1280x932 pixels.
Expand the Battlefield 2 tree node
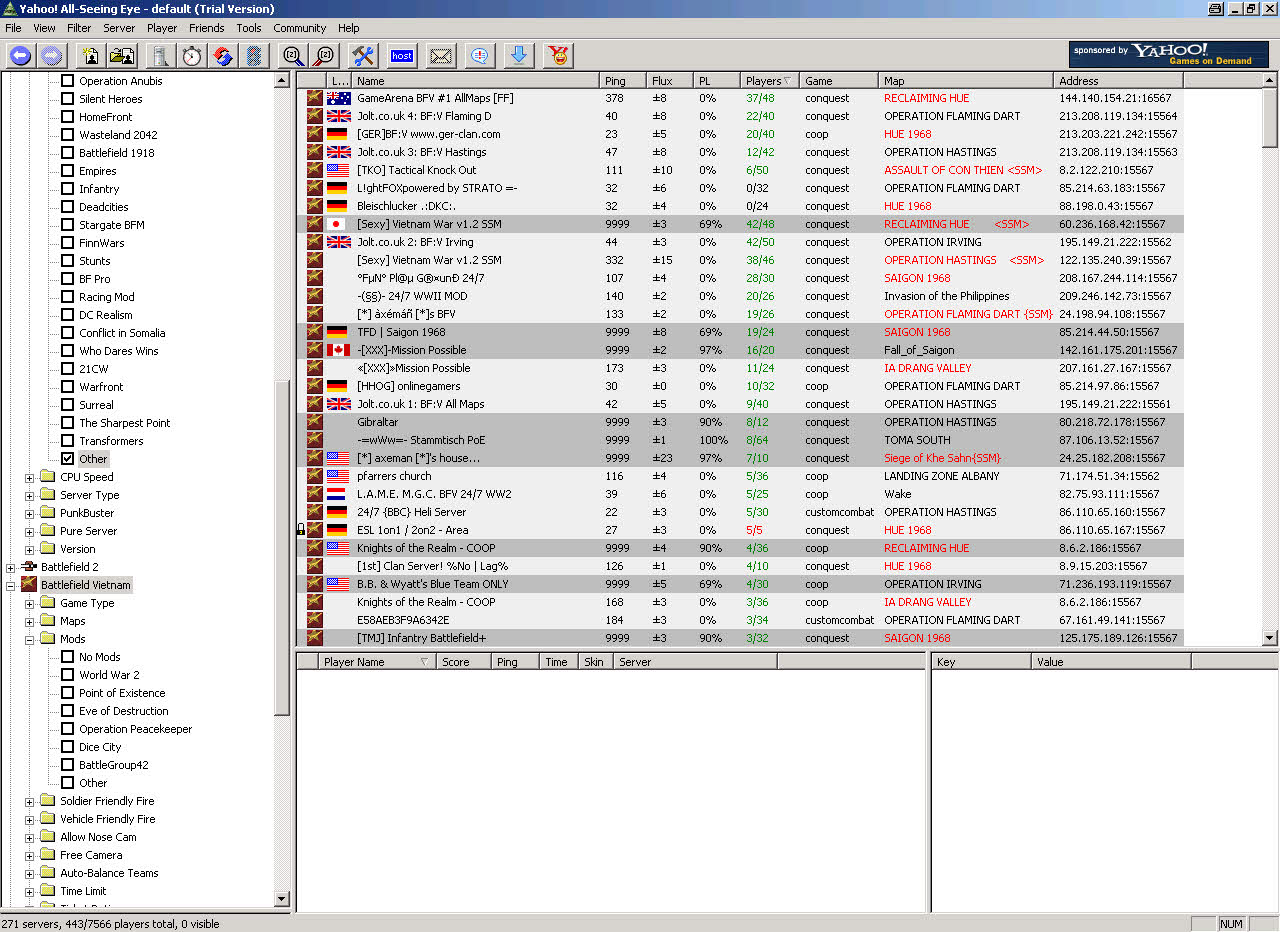pyautogui.click(x=11, y=567)
